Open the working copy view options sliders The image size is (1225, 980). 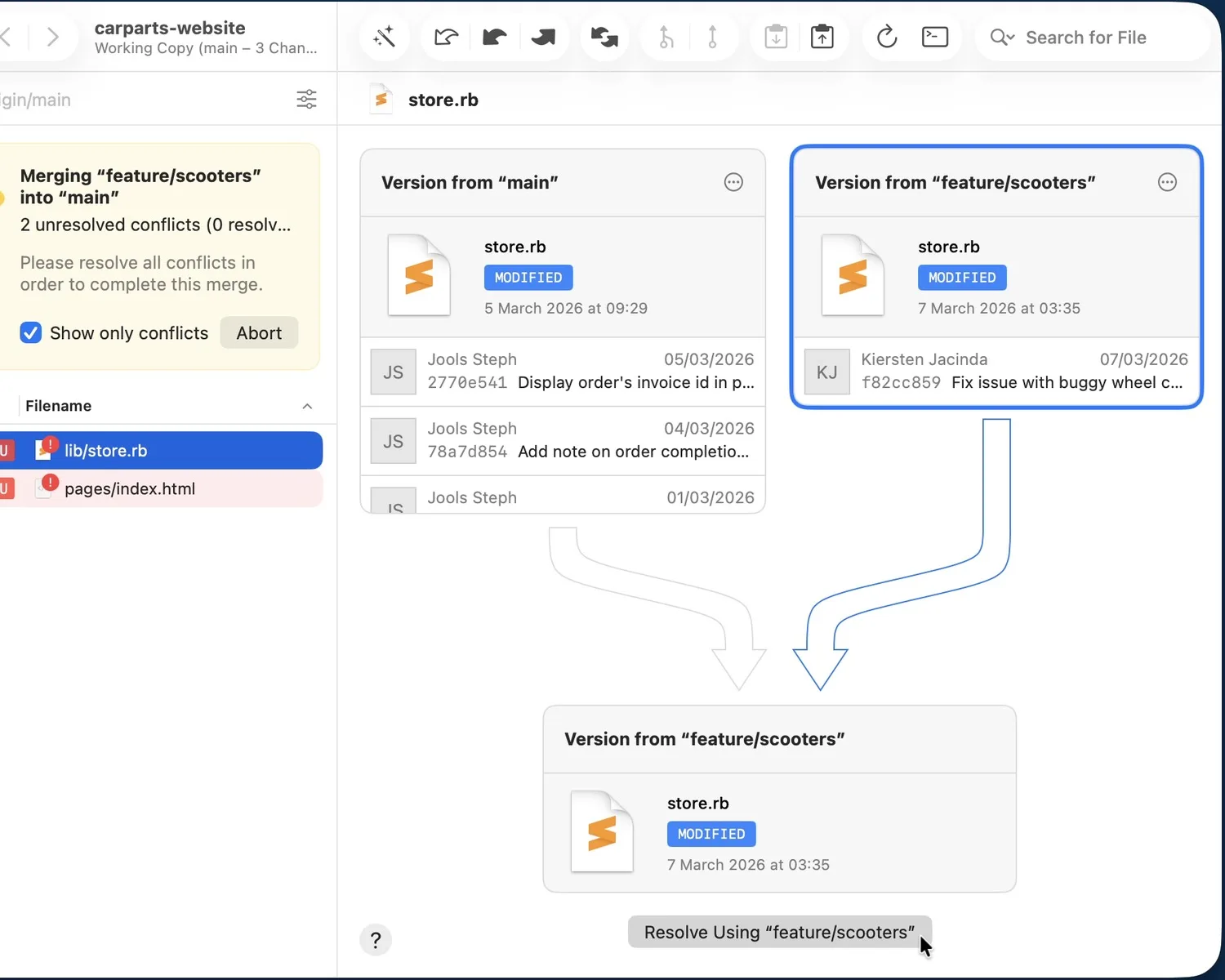(x=306, y=100)
